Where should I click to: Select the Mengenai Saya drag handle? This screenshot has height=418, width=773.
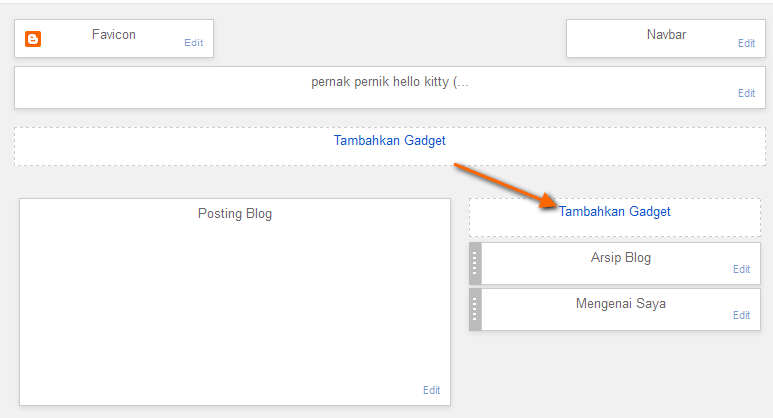(x=475, y=310)
